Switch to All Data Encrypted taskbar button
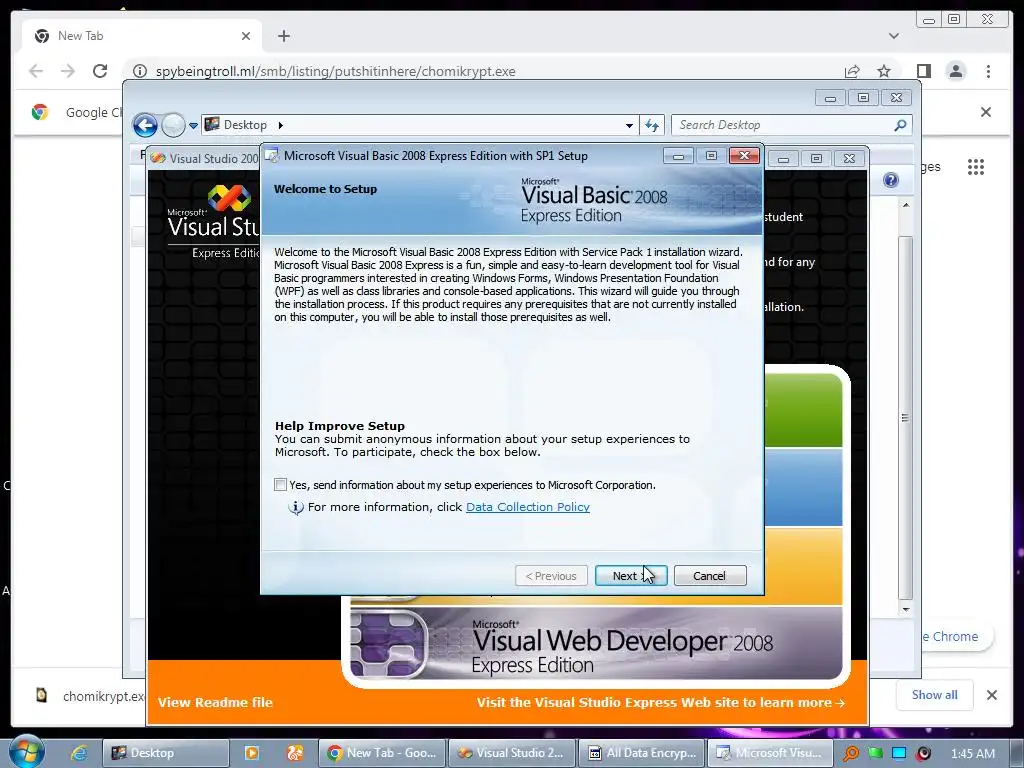The width and height of the screenshot is (1024, 768). pyautogui.click(x=642, y=753)
